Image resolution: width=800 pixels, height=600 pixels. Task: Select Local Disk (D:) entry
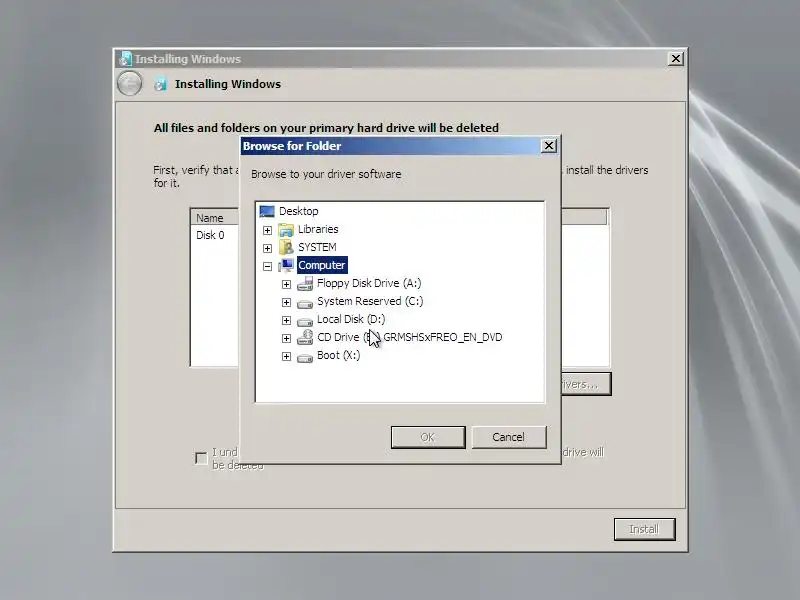tap(351, 319)
